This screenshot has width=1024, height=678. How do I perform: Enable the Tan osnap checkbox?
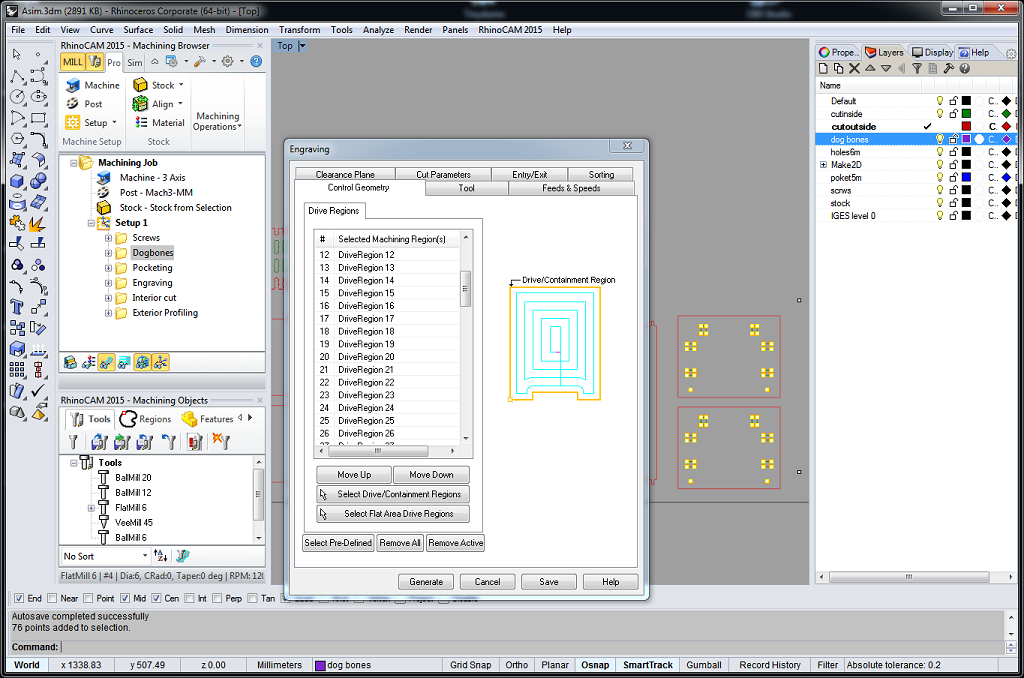pyautogui.click(x=253, y=598)
